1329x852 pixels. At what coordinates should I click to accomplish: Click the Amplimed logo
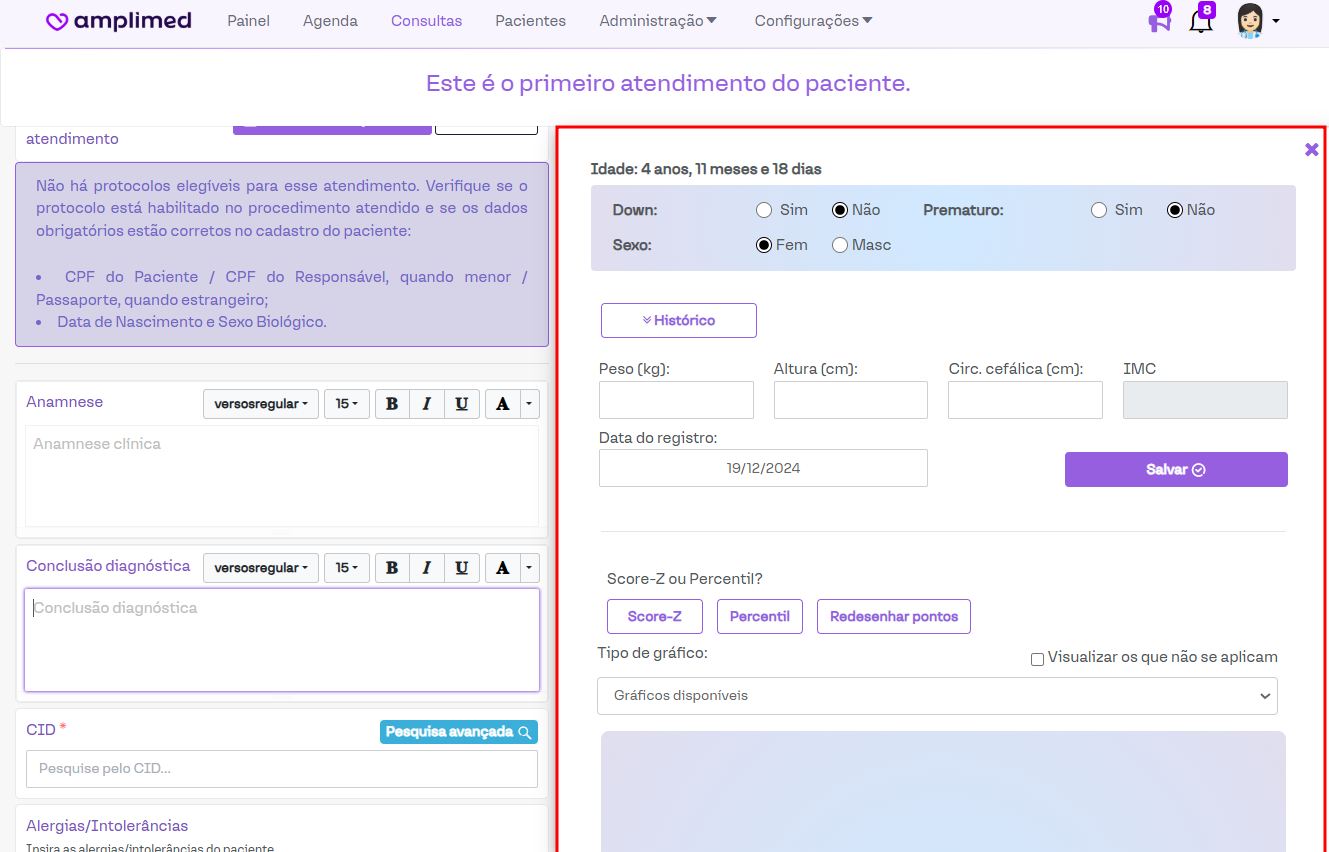[x=119, y=21]
